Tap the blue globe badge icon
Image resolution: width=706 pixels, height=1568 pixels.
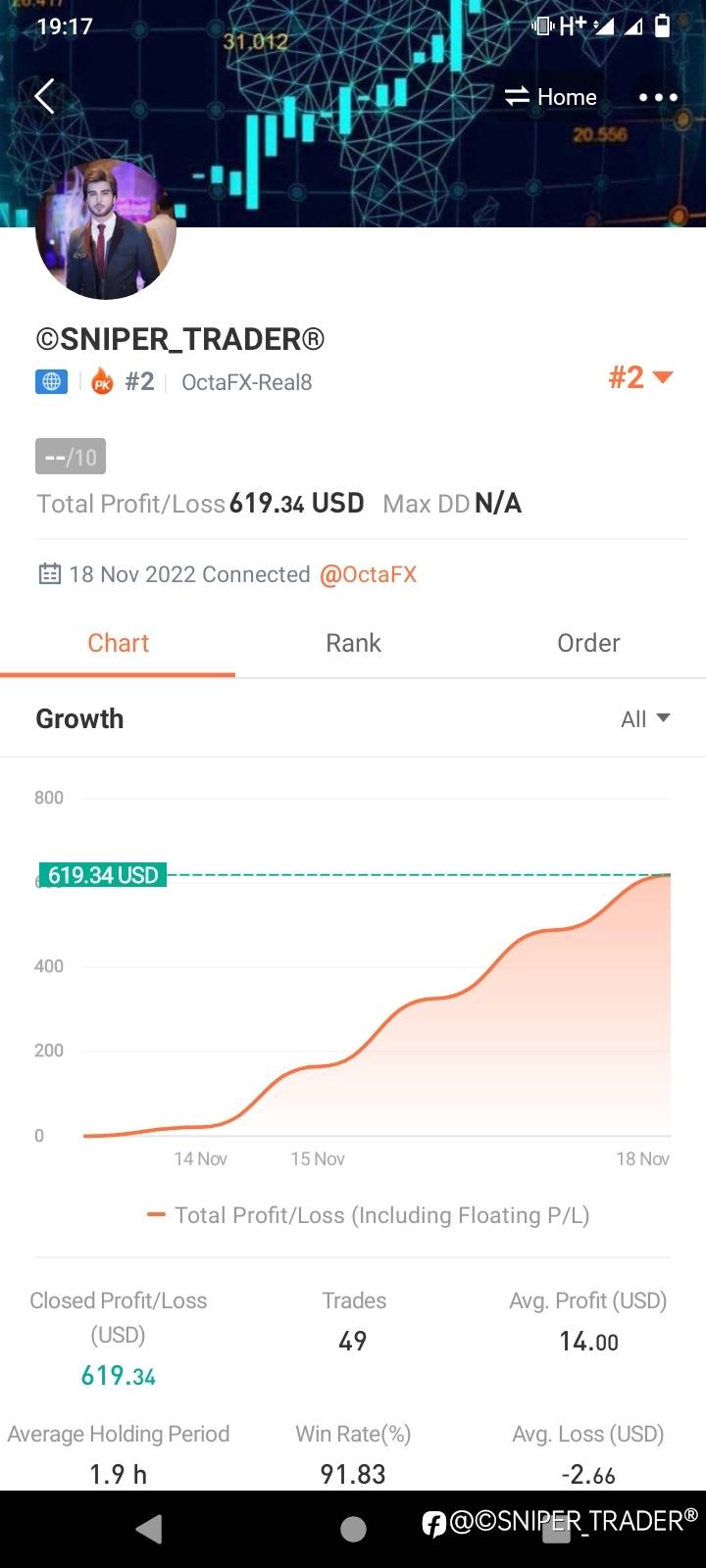[51, 381]
